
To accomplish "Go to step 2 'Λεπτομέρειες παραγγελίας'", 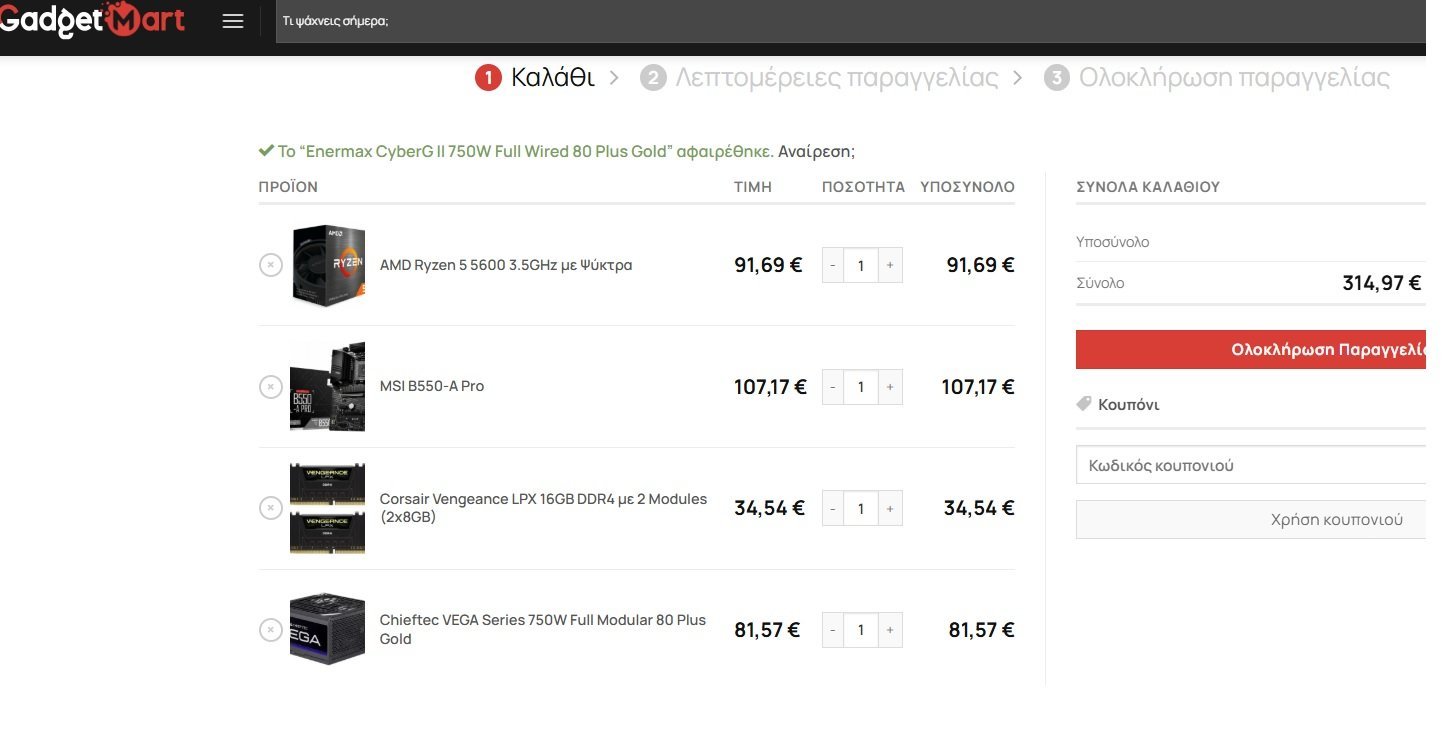I will click(x=819, y=77).
